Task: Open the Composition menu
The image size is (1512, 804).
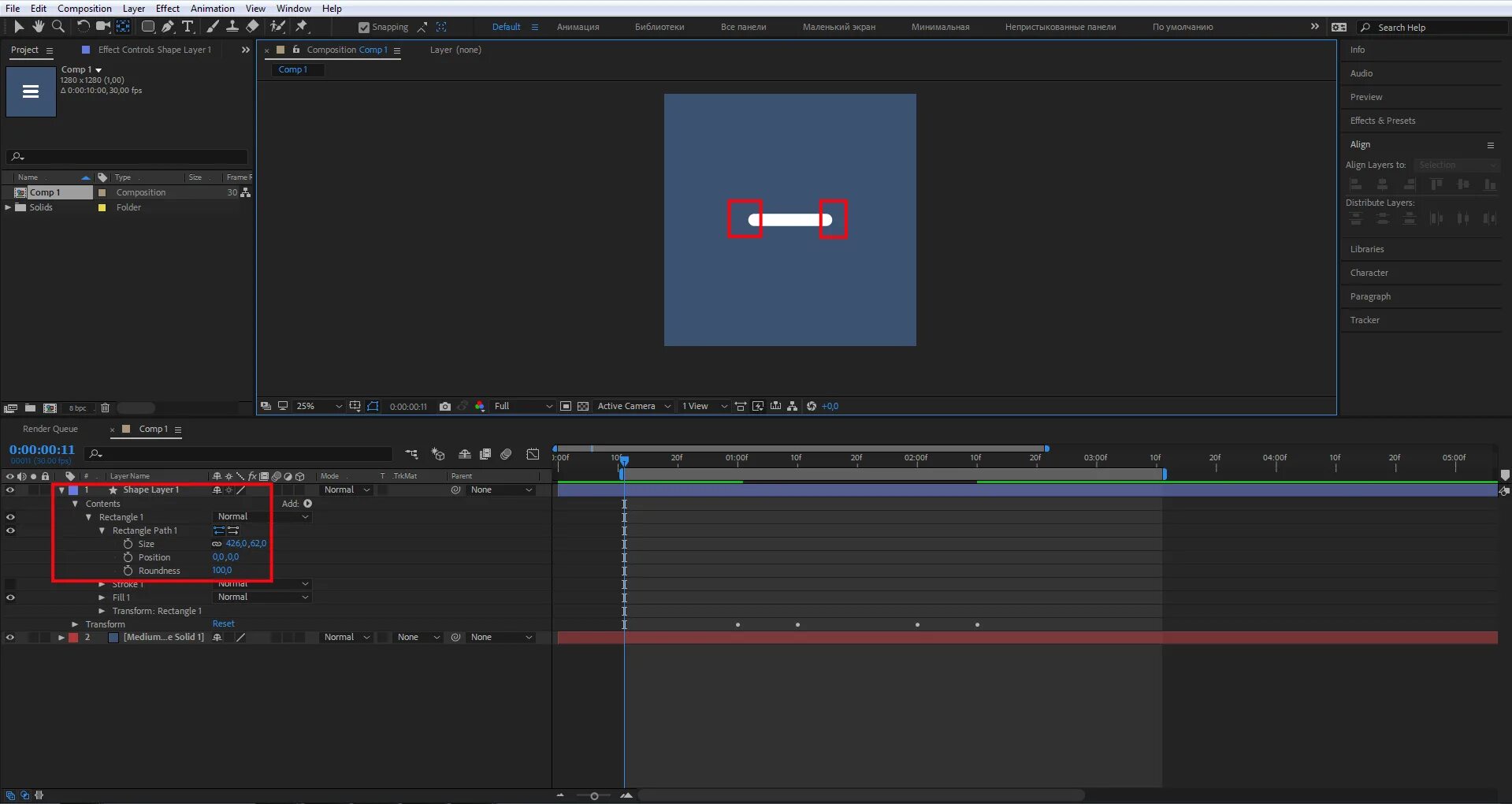Action: (x=84, y=9)
